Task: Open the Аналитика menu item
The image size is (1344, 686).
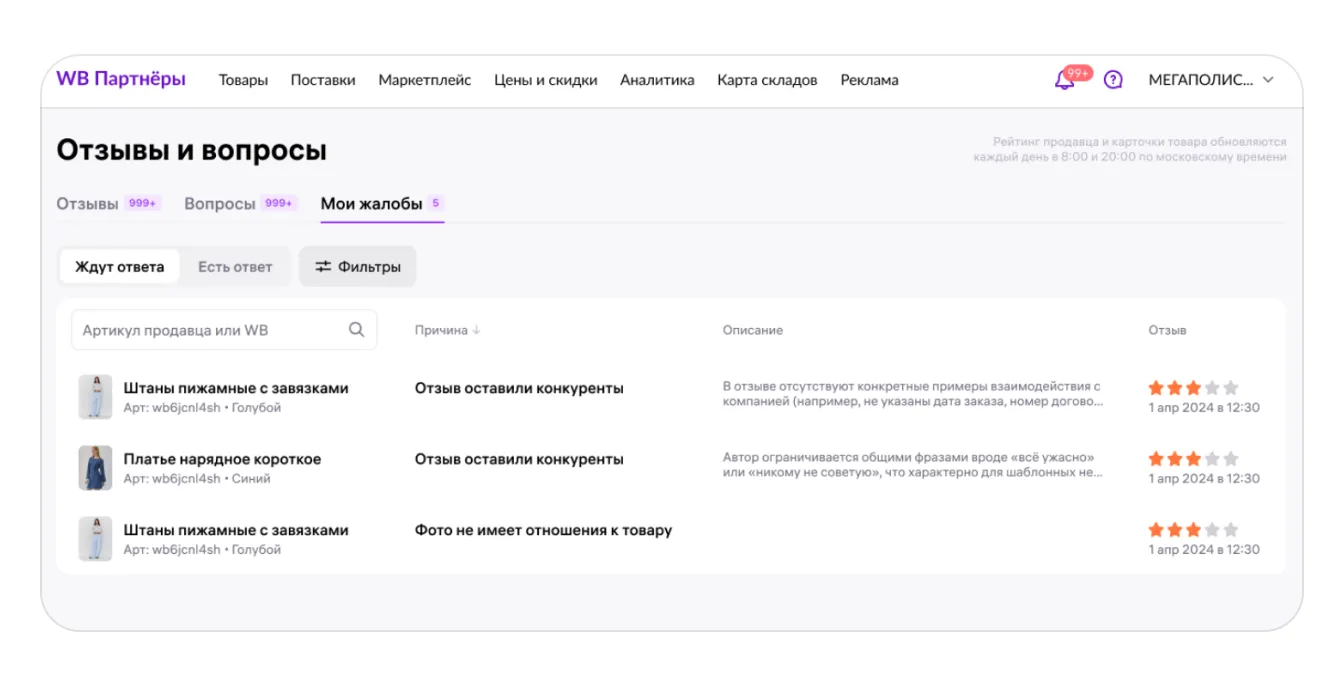Action: [x=657, y=80]
